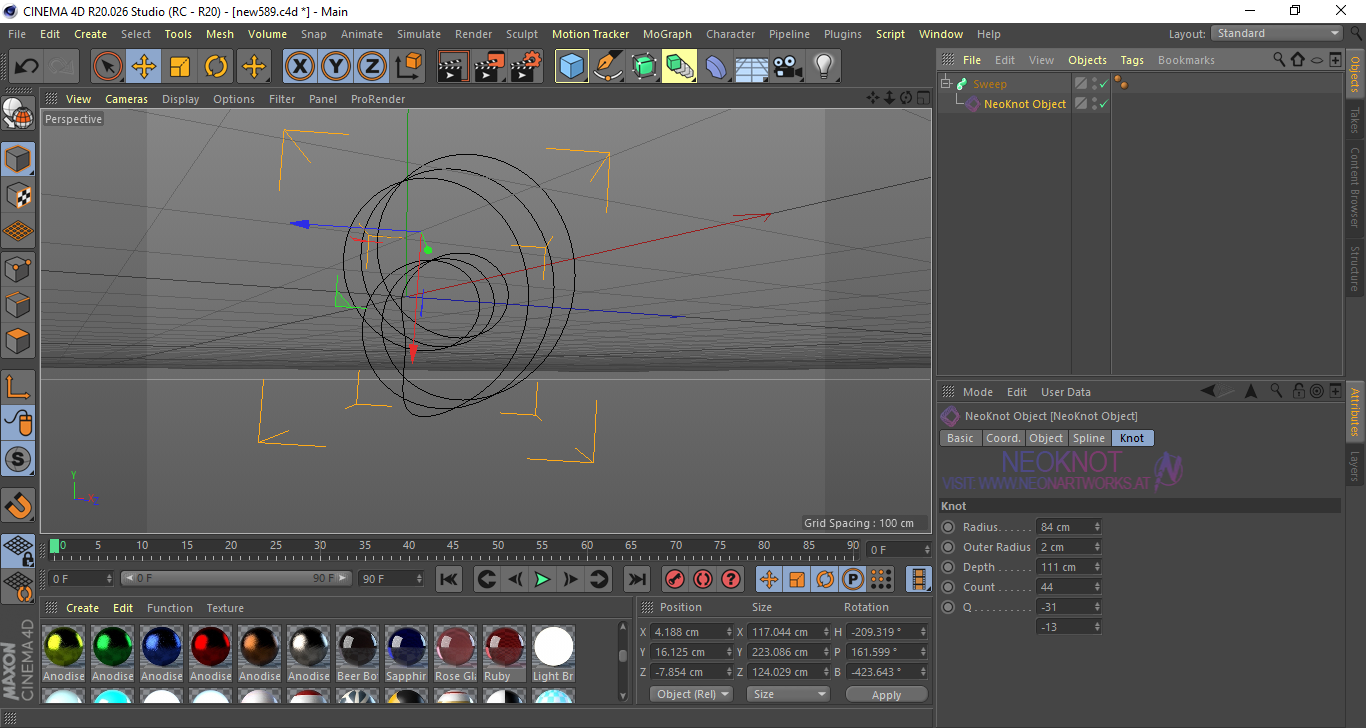Click frame 45 on the timeline ruler
The height and width of the screenshot is (728, 1366).
pyautogui.click(x=453, y=547)
